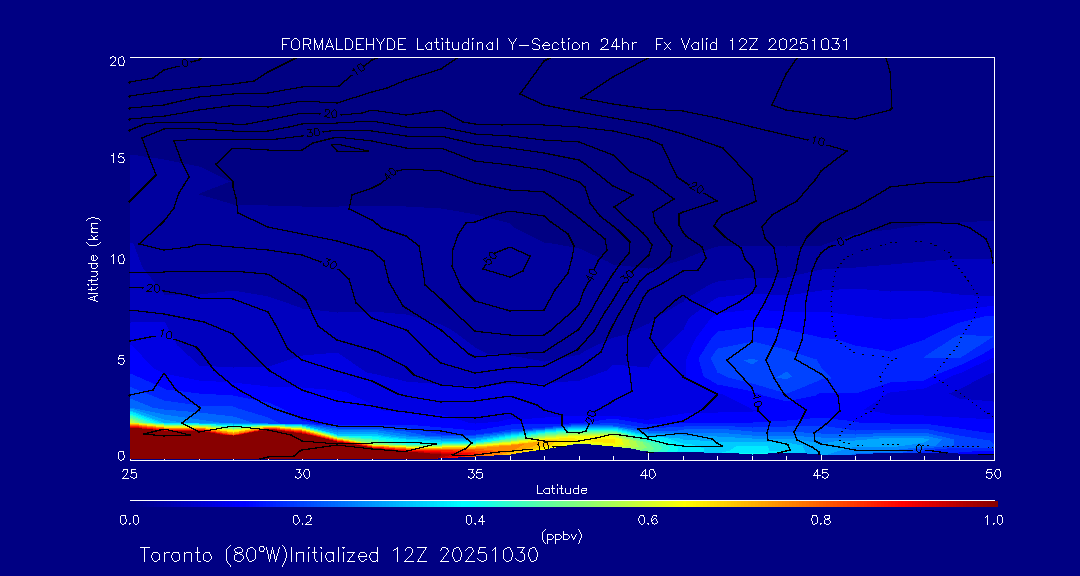Click the y-axis tick label 15

click(115, 160)
